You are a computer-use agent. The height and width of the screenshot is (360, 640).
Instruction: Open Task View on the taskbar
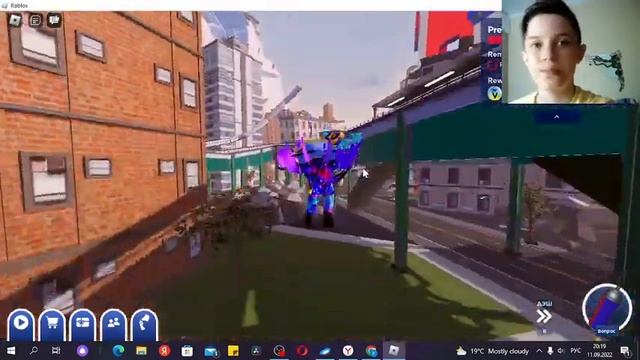pyautogui.click(x=56, y=351)
